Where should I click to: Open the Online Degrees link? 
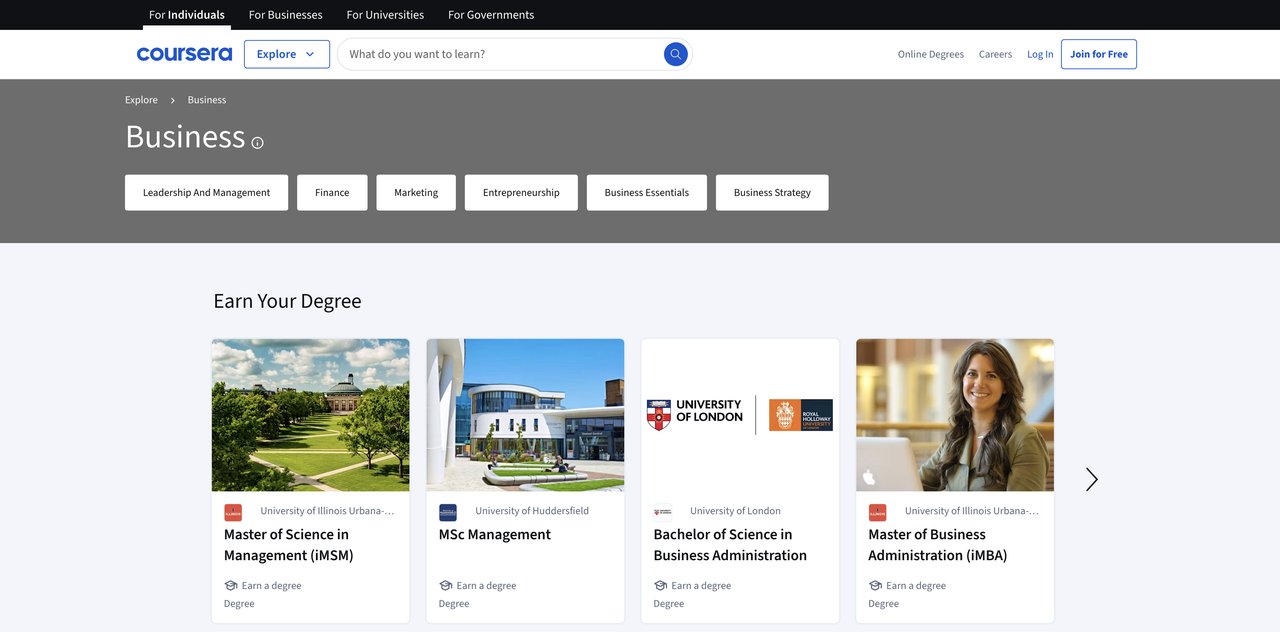point(931,54)
